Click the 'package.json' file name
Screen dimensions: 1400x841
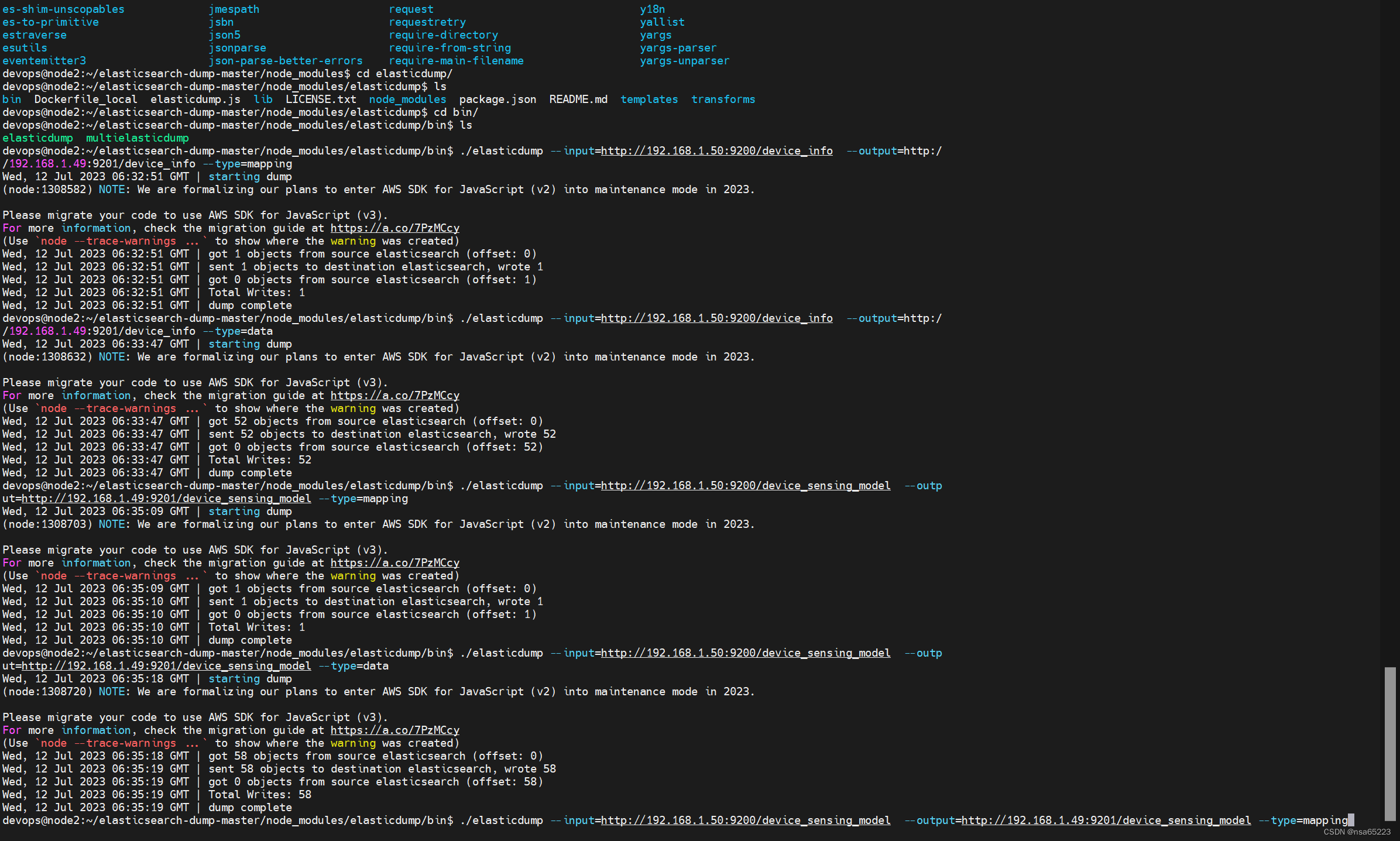point(497,99)
